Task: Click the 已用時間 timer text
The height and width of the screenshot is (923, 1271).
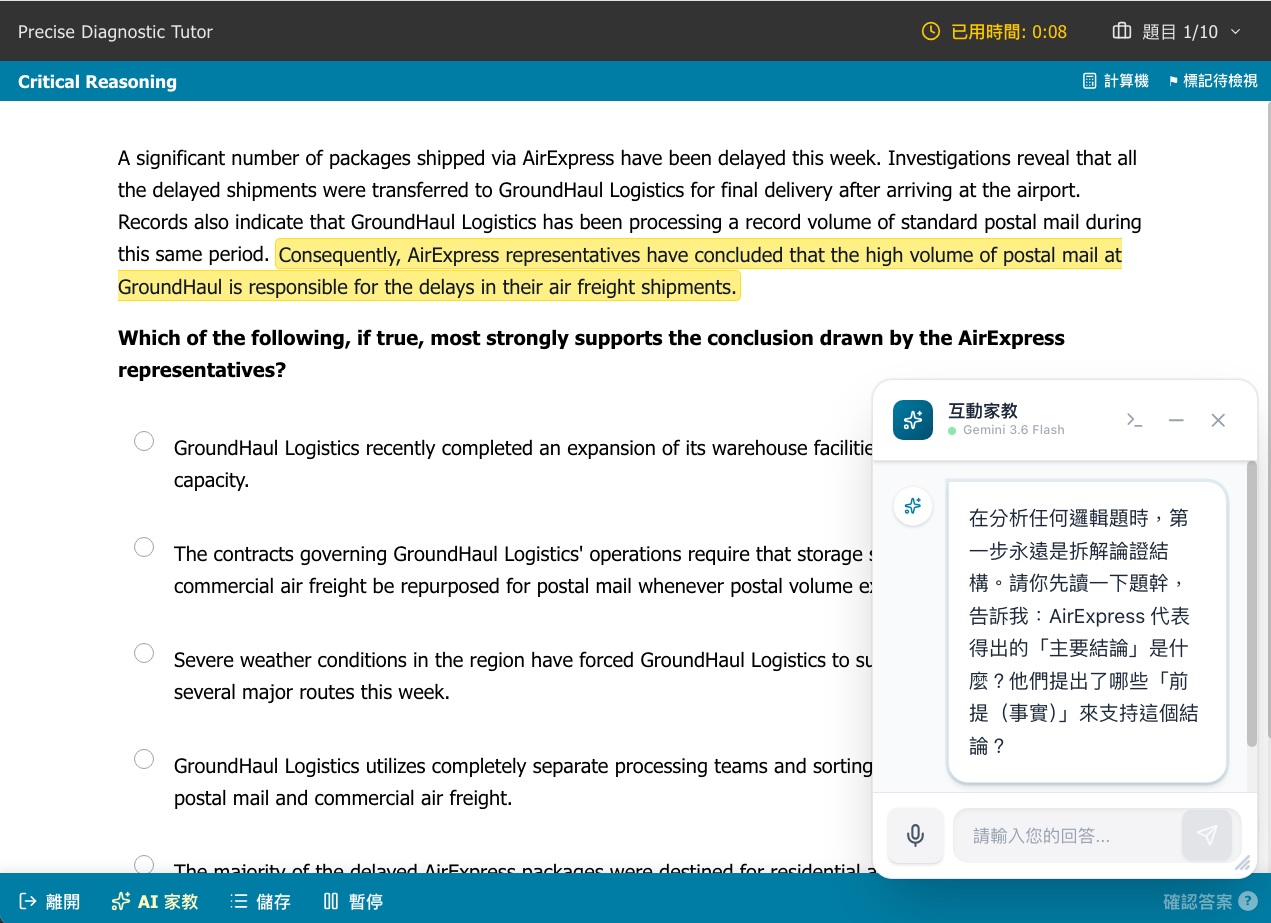Action: point(1009,31)
